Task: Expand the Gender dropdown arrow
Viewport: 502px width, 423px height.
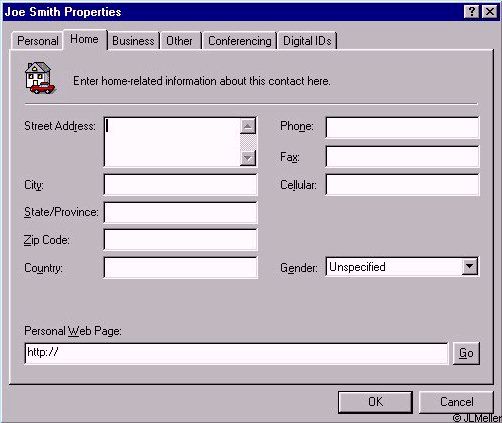Action: pyautogui.click(x=470, y=266)
